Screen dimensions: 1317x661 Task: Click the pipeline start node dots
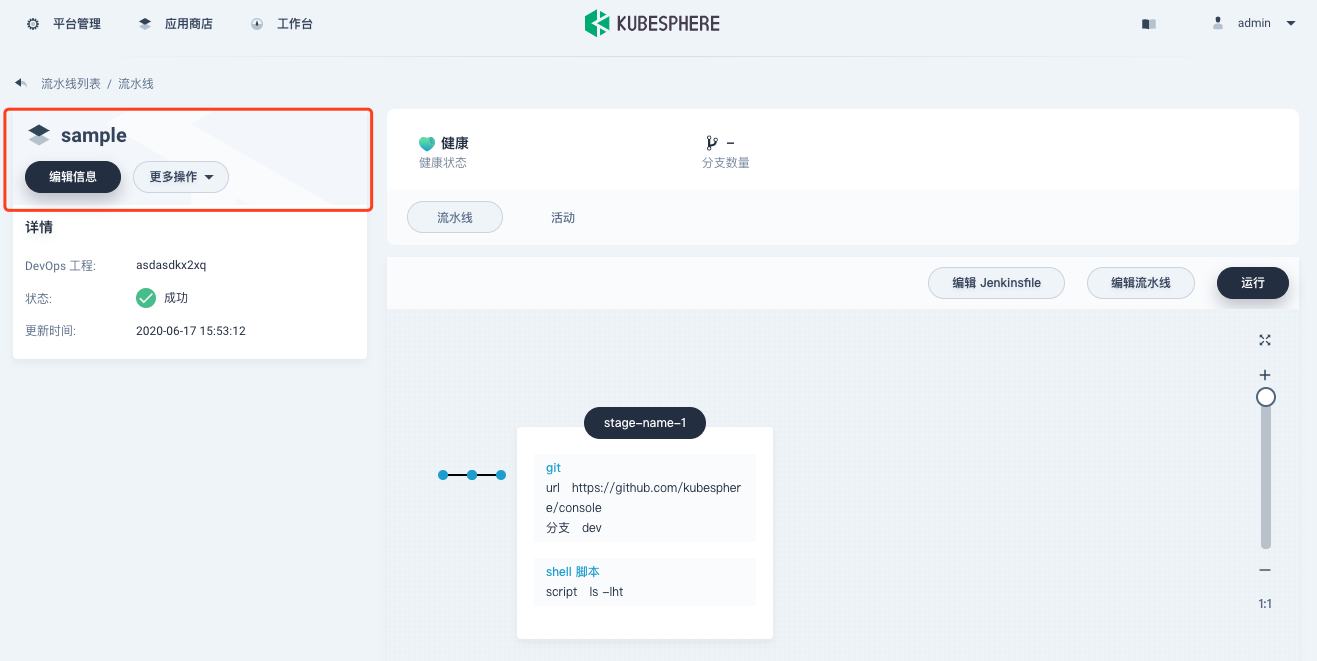(x=472, y=475)
